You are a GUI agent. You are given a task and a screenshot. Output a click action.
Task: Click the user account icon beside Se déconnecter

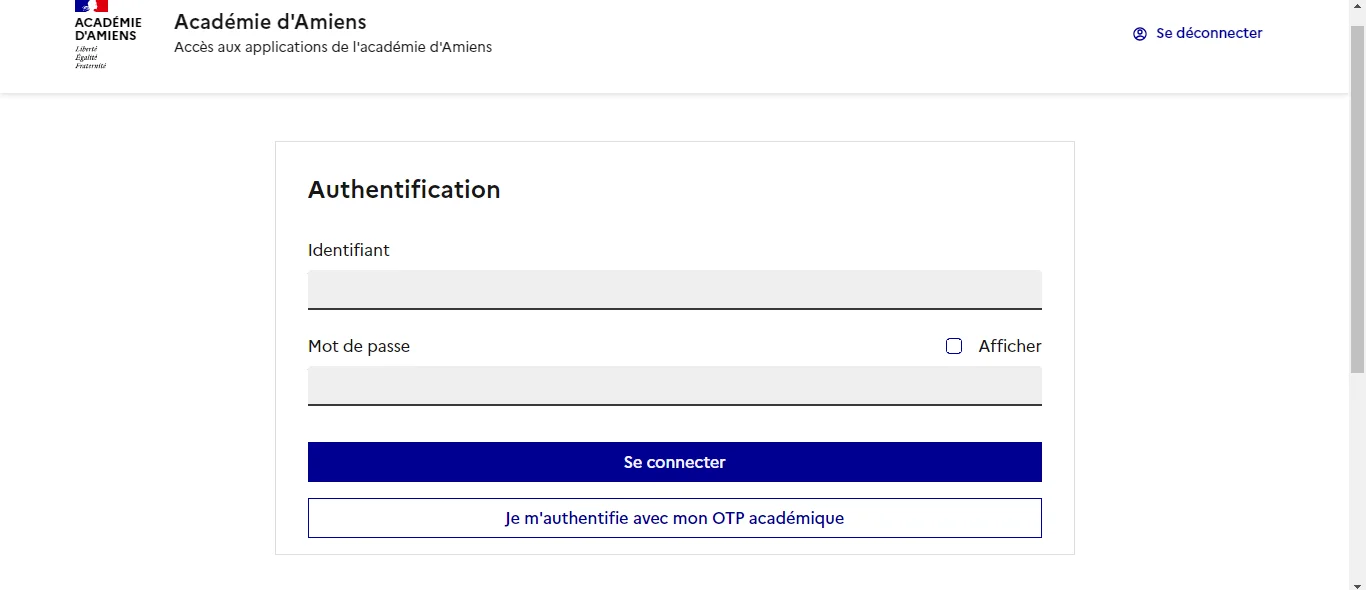[1139, 33]
